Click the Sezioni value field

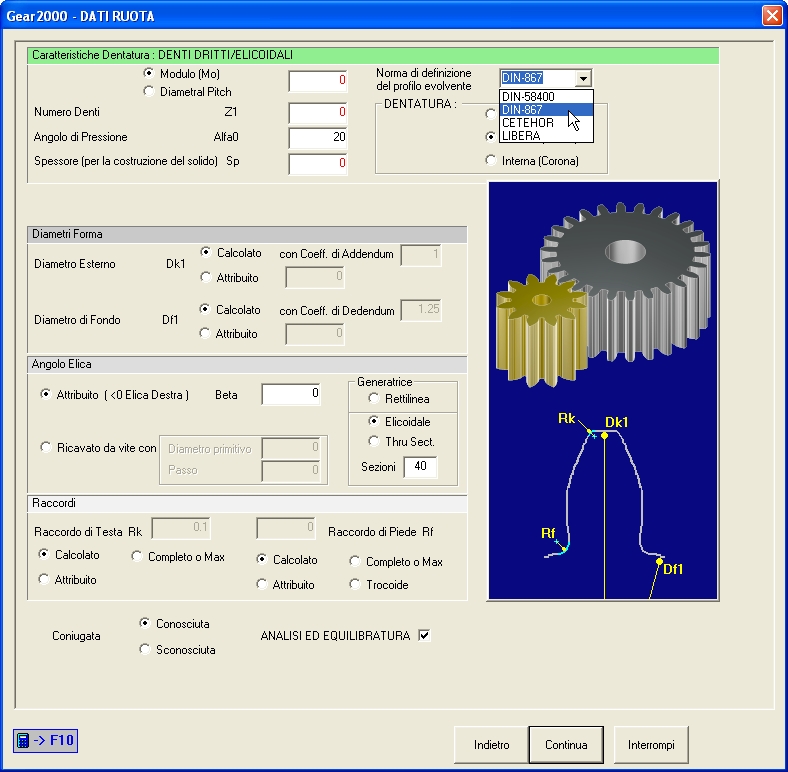pos(420,467)
